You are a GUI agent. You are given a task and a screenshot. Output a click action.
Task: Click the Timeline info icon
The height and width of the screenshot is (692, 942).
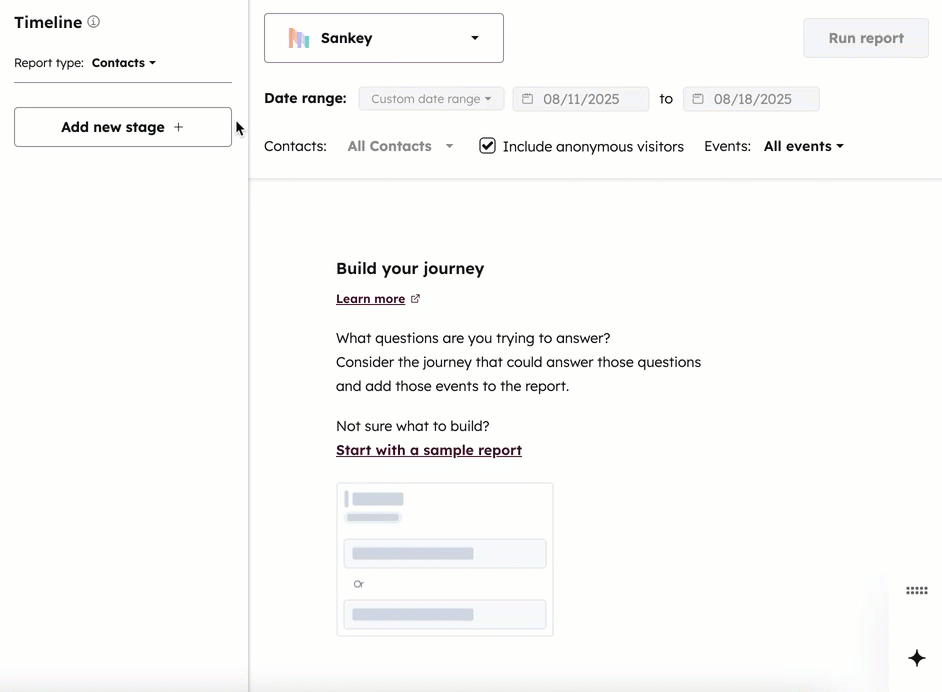94,21
